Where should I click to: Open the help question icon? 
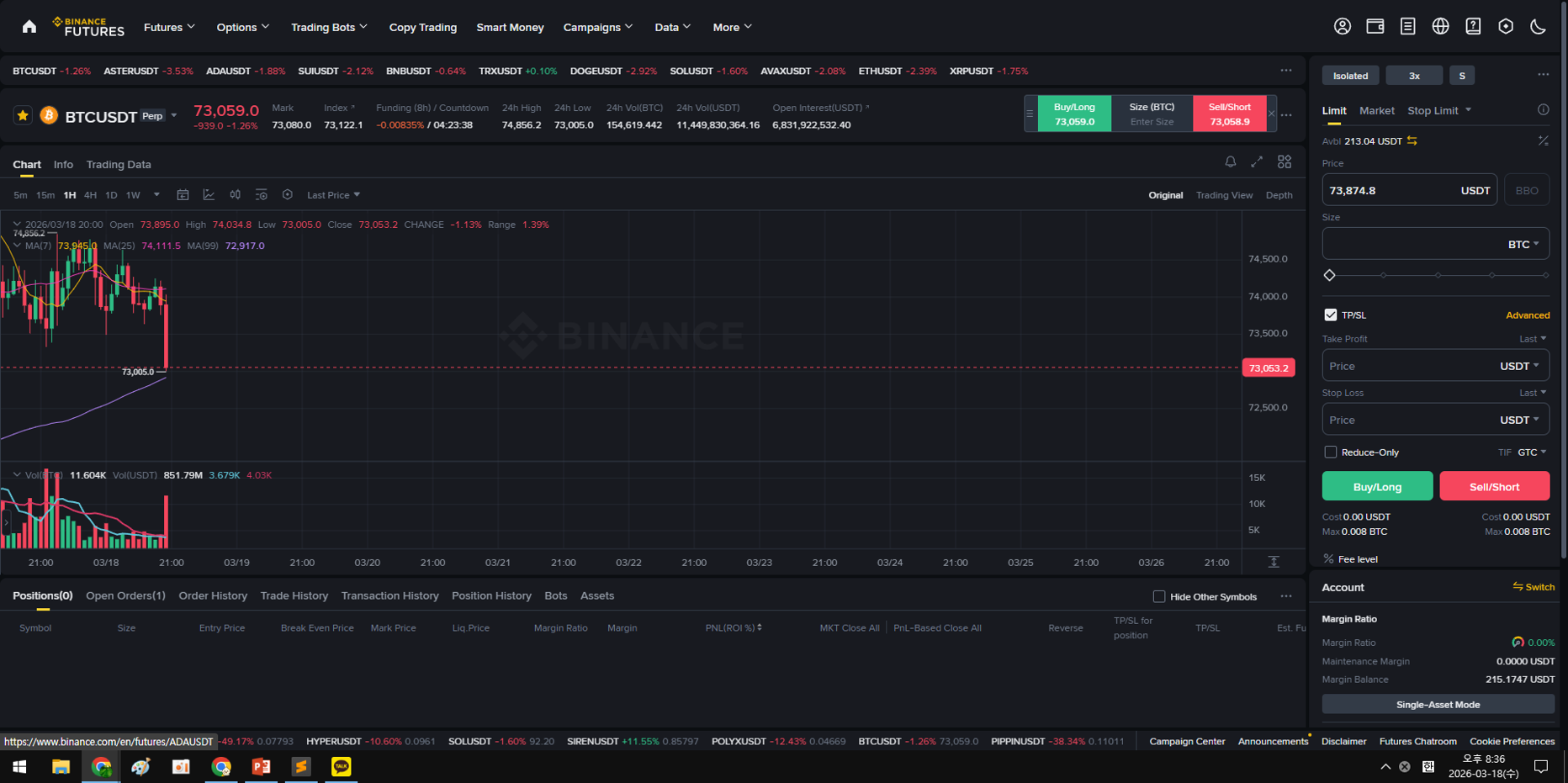[x=1473, y=27]
